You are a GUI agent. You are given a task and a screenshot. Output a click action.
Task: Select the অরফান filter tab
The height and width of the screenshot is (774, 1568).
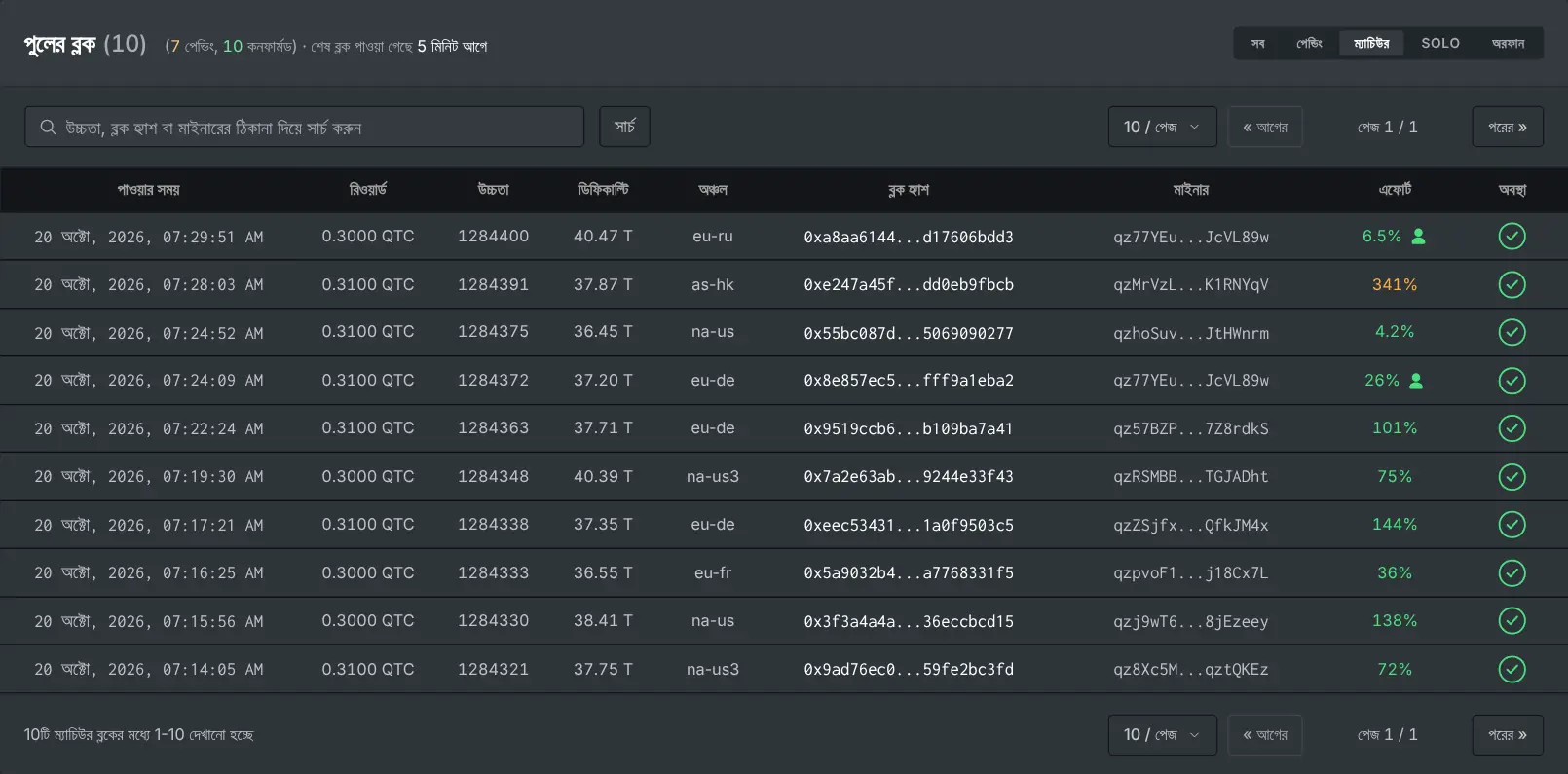[1508, 43]
